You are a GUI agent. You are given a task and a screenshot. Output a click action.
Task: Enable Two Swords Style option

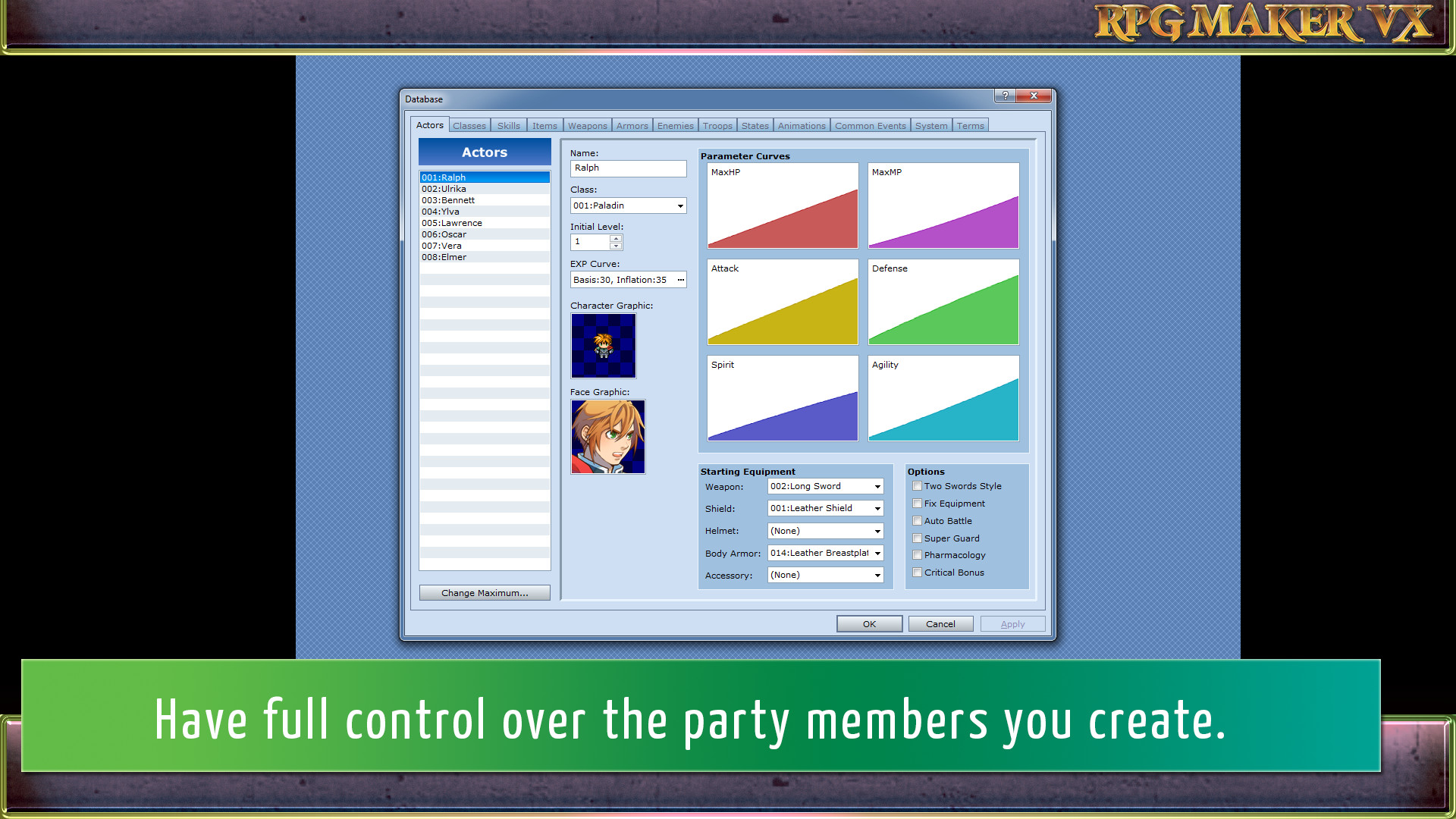click(x=916, y=486)
